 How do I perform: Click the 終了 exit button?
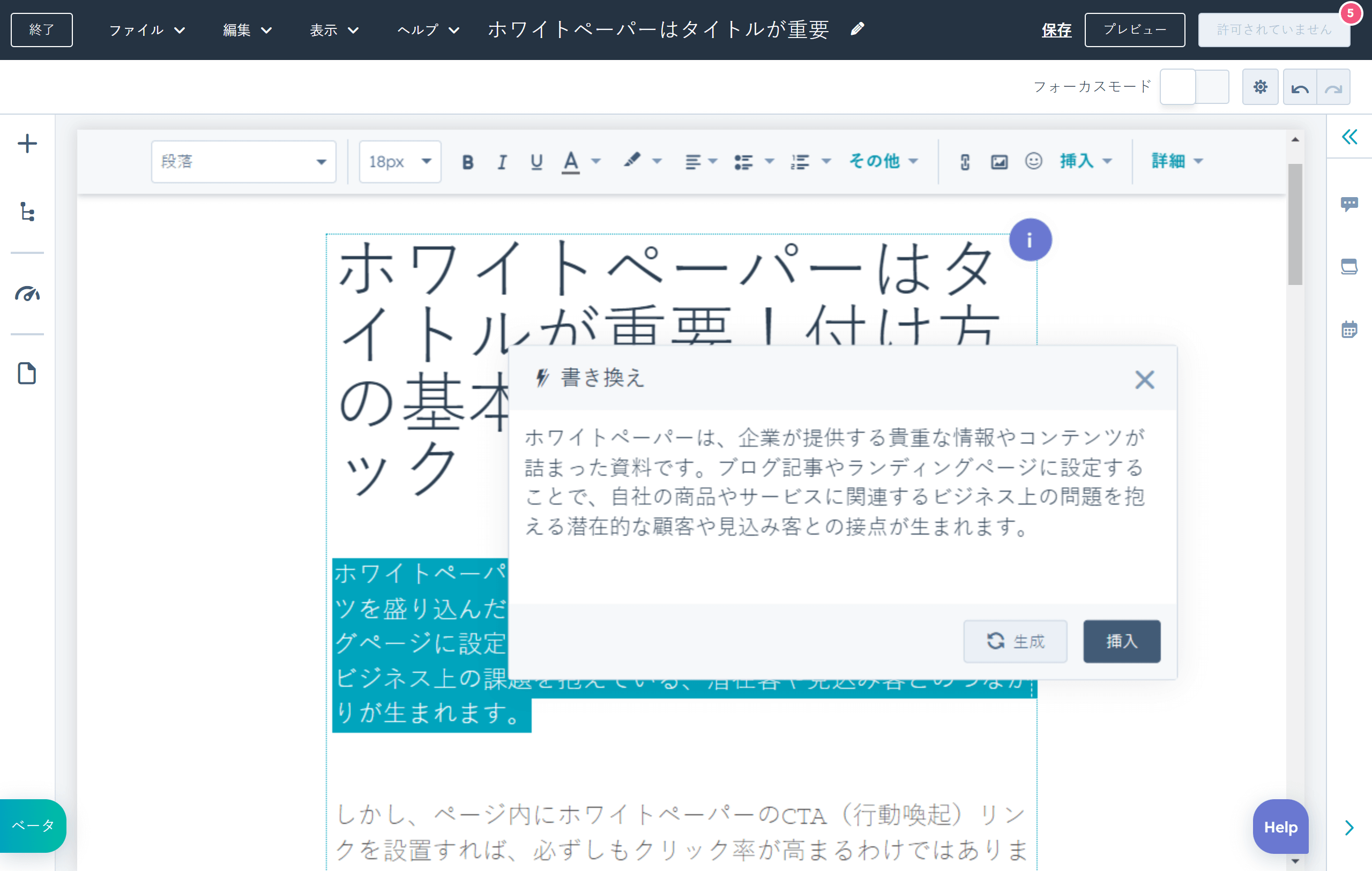(x=42, y=29)
